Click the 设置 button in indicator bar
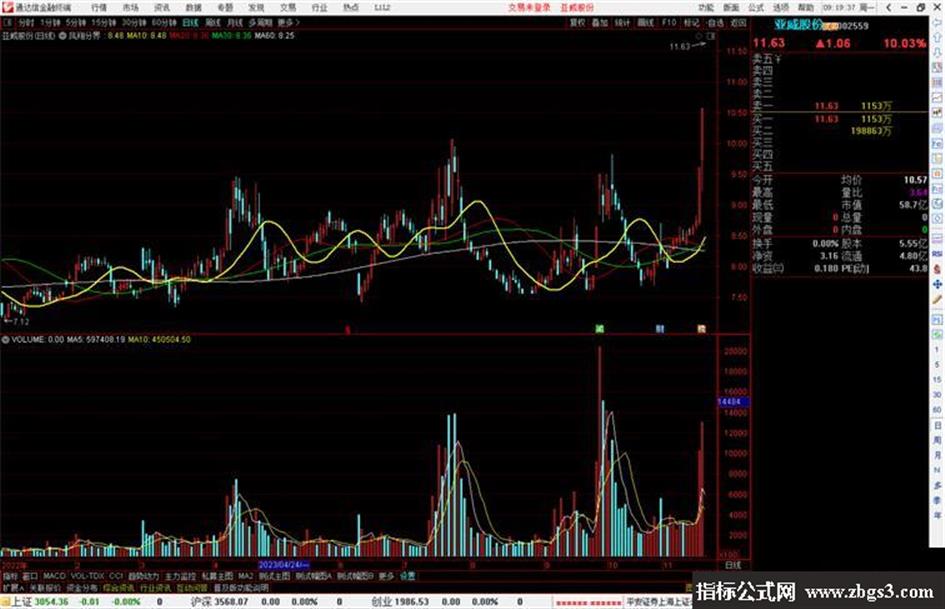The height and width of the screenshot is (609, 945). pos(407,576)
